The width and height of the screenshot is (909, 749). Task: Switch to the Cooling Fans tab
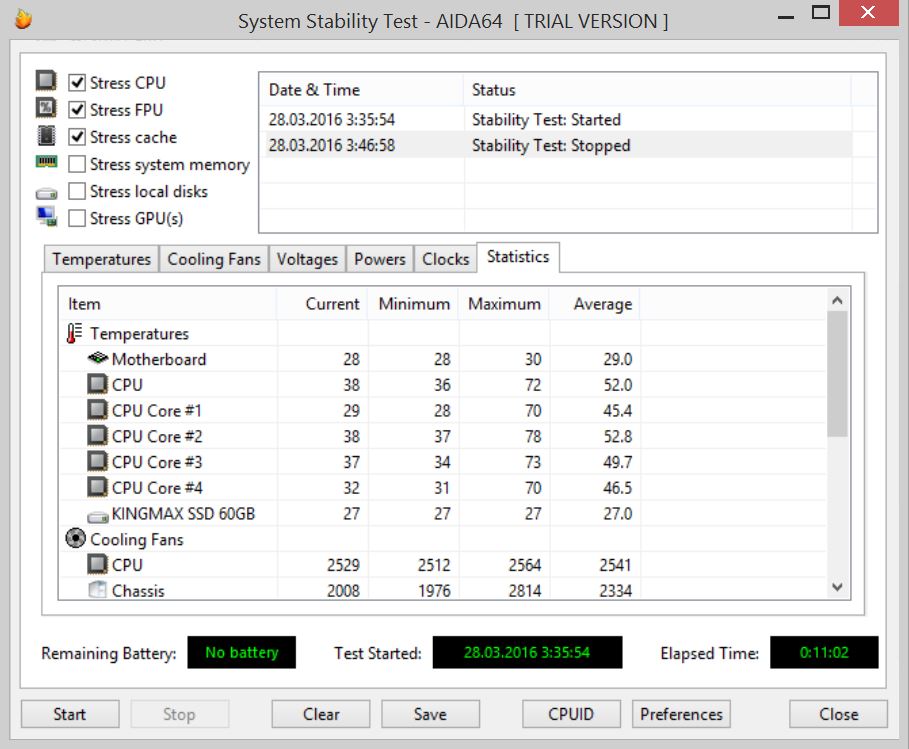click(214, 259)
